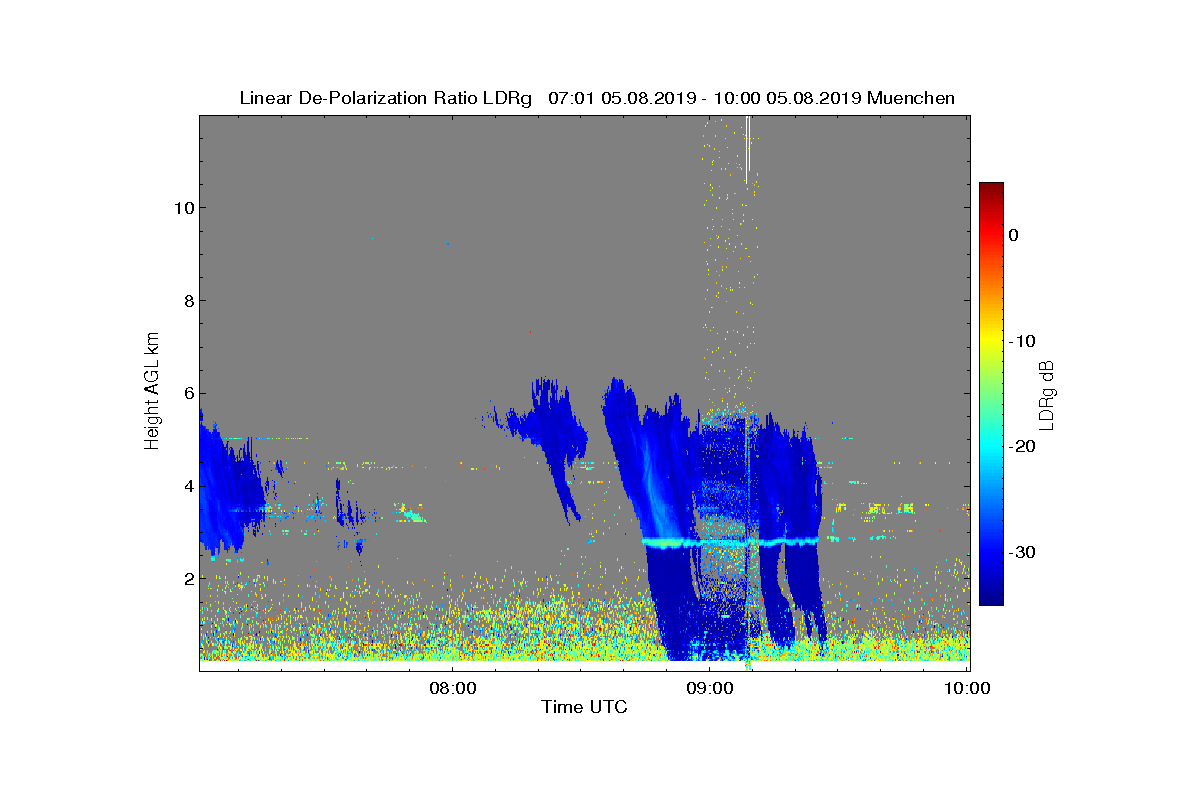Click the 'Muenchen' station name in the title

click(911, 98)
